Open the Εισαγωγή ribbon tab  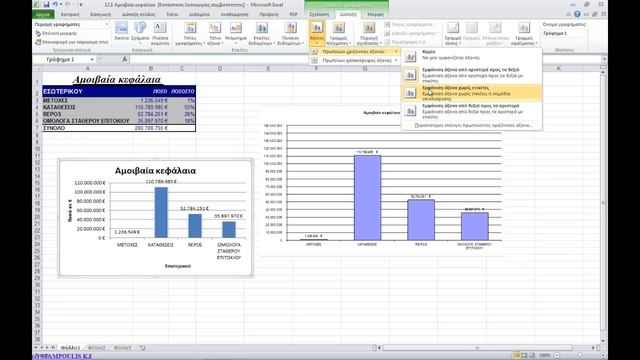coord(100,14)
